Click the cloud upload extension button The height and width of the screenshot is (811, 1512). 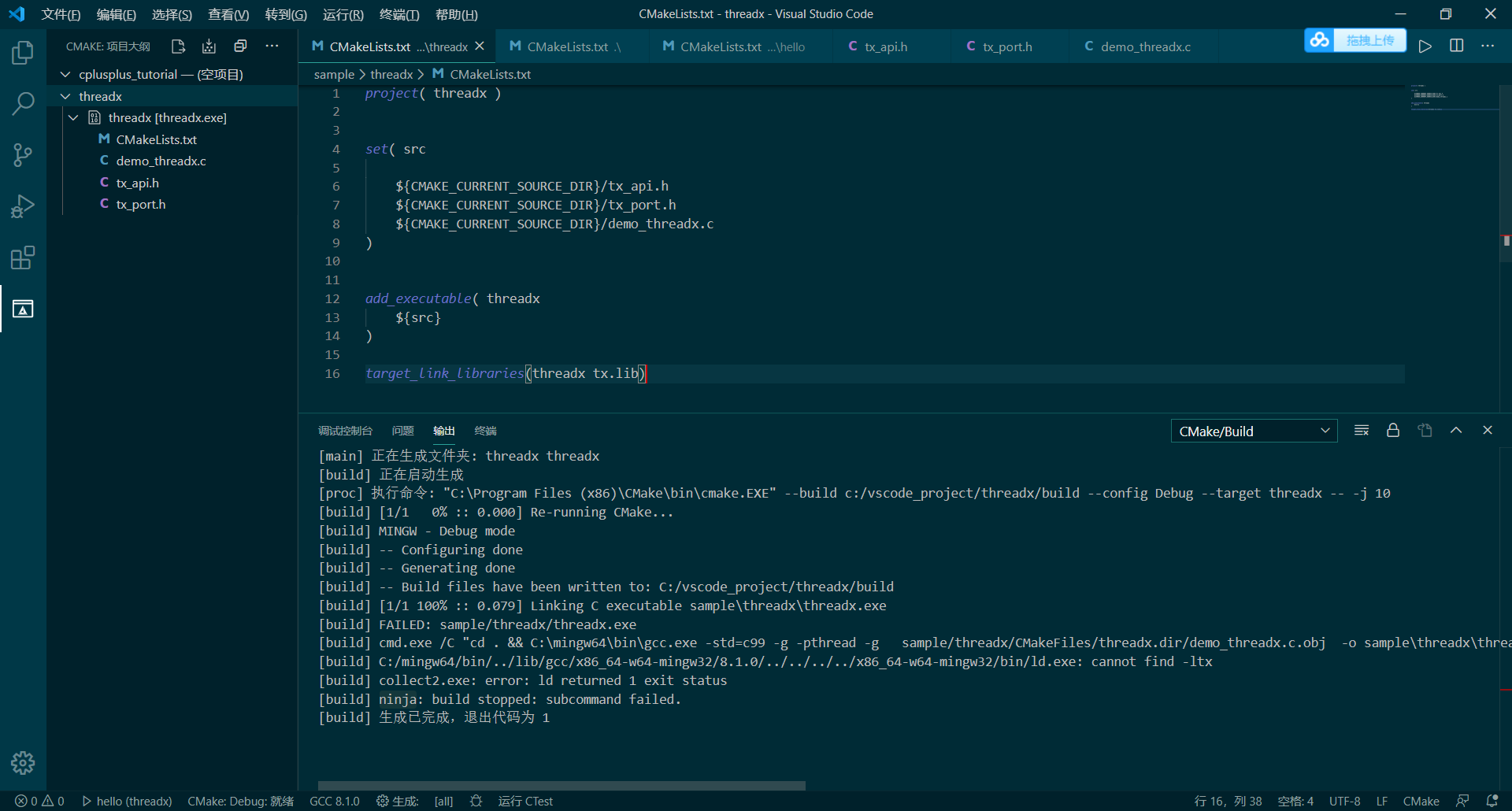pos(1355,40)
